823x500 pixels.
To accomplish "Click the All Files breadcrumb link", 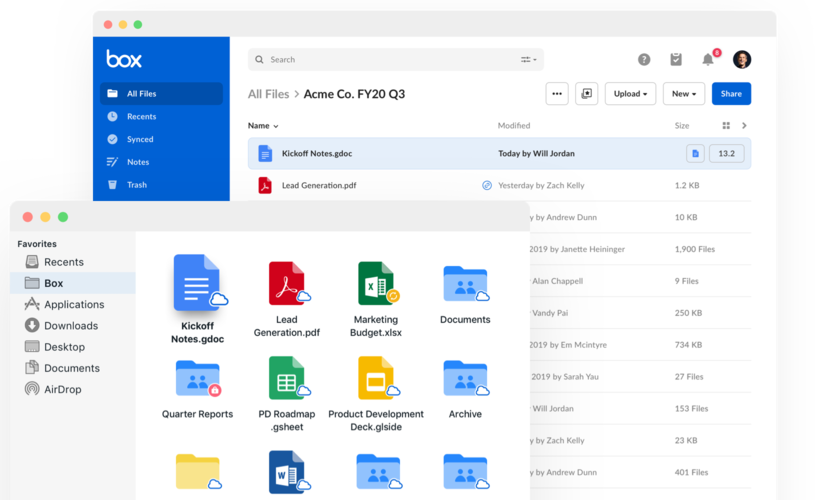I will (268, 94).
